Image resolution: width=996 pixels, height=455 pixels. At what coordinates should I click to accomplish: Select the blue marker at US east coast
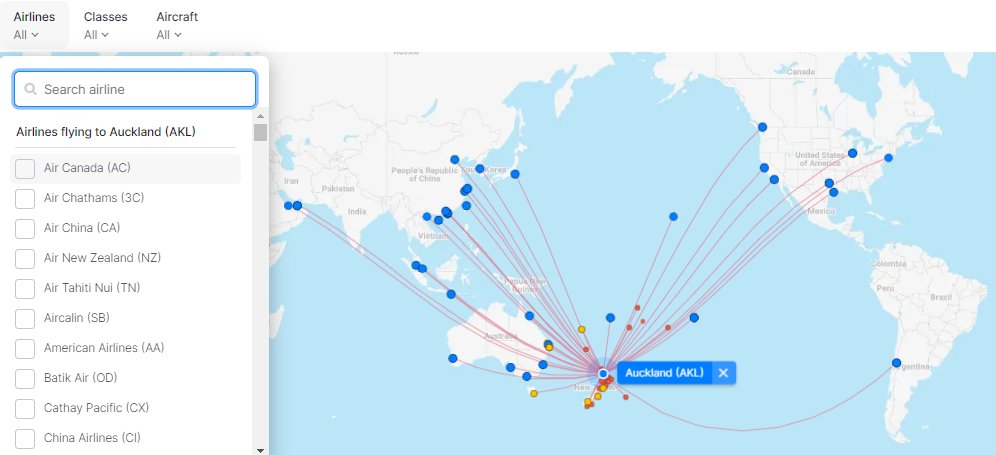click(x=889, y=158)
